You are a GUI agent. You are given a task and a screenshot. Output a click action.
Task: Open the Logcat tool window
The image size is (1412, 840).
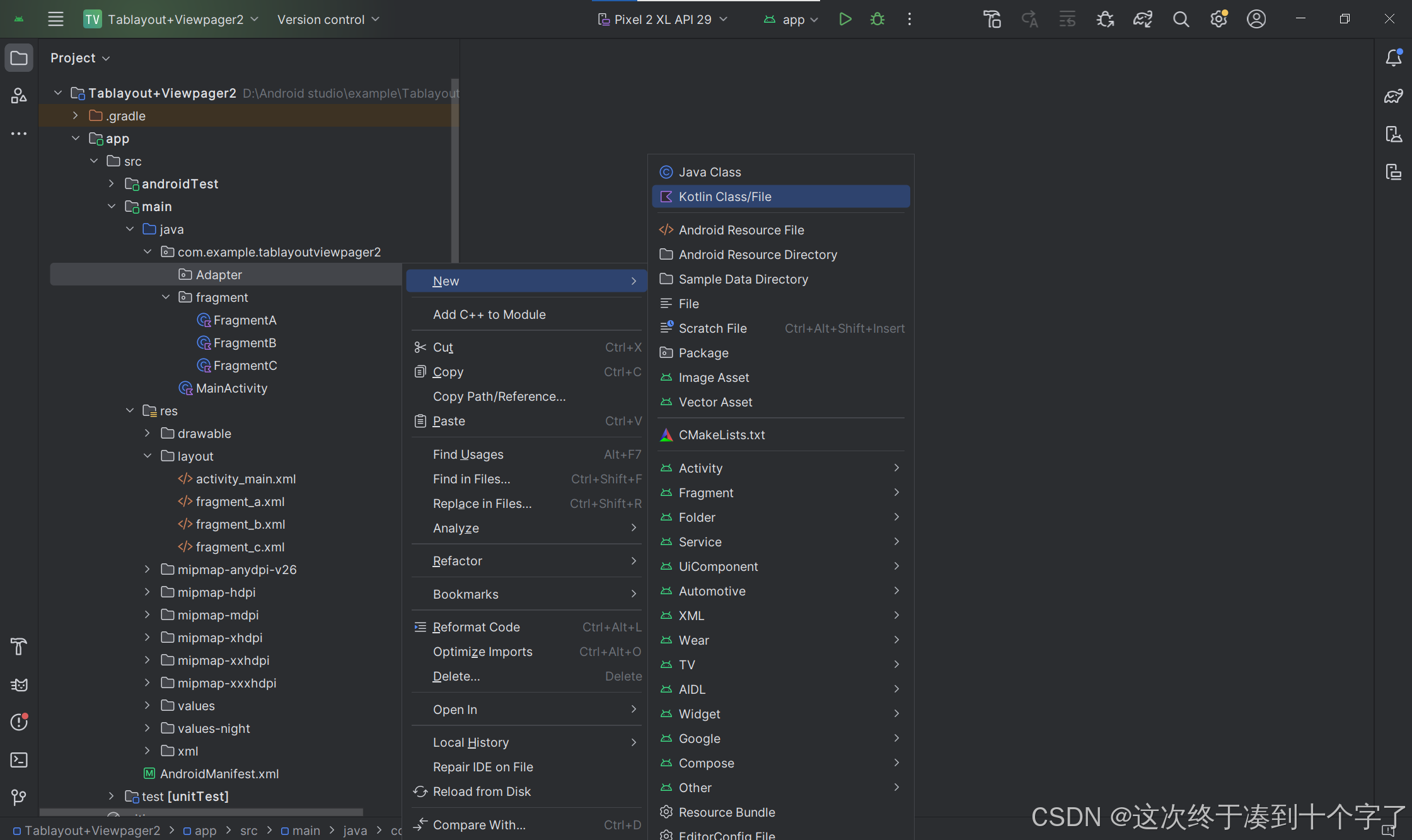pos(19,685)
